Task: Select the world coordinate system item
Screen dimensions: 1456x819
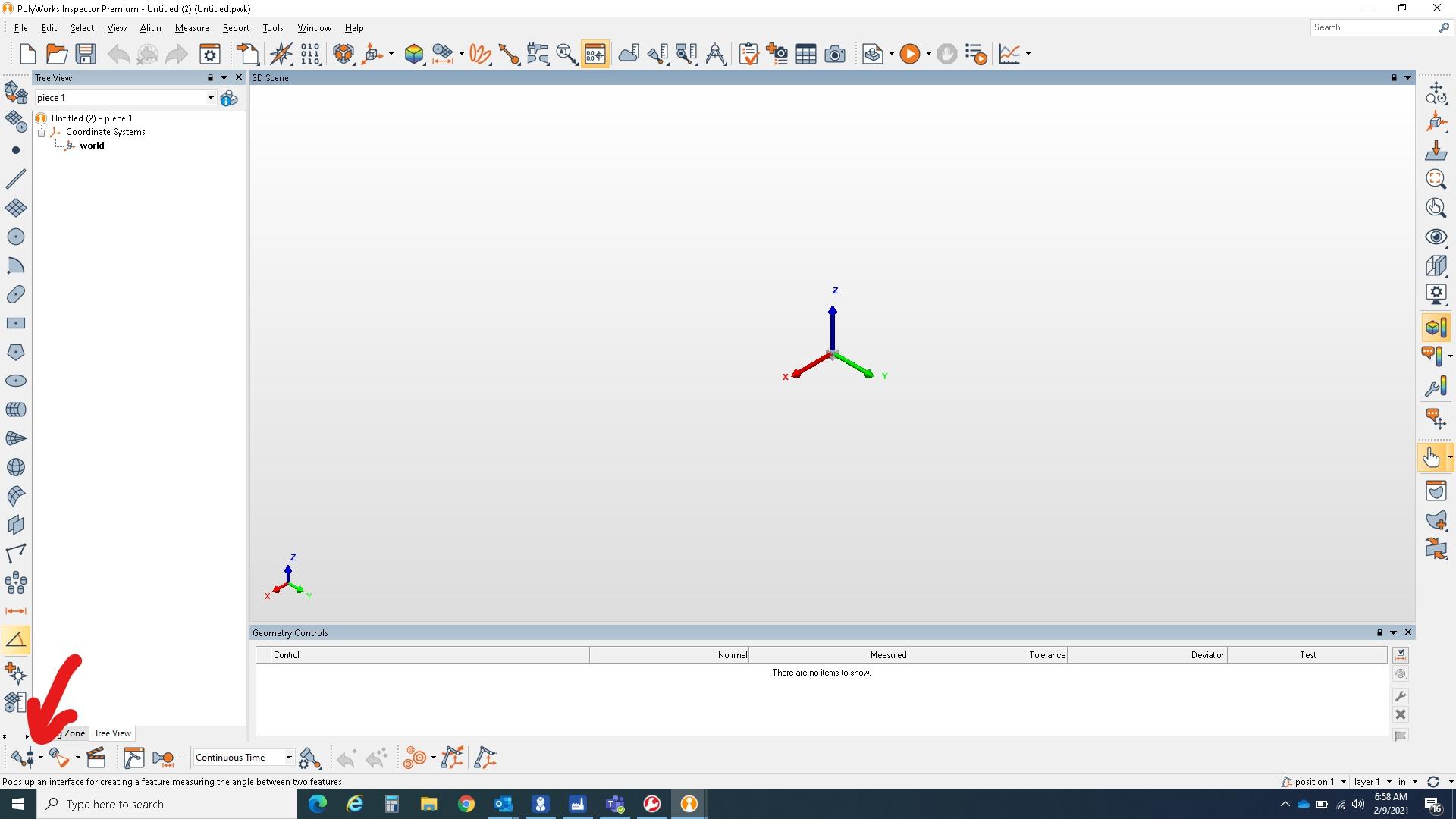Action: click(x=92, y=146)
